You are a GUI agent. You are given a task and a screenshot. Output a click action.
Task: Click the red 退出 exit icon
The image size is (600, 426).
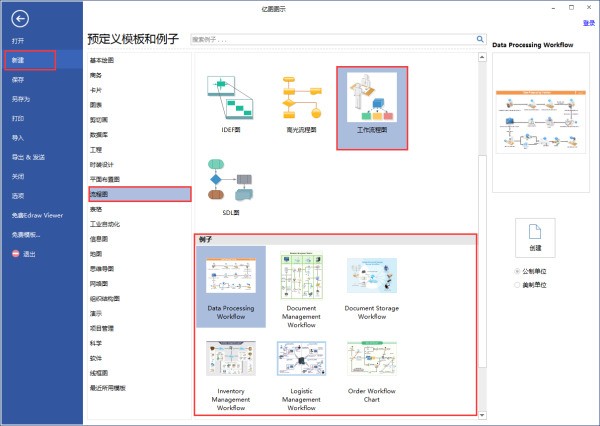pos(14,254)
